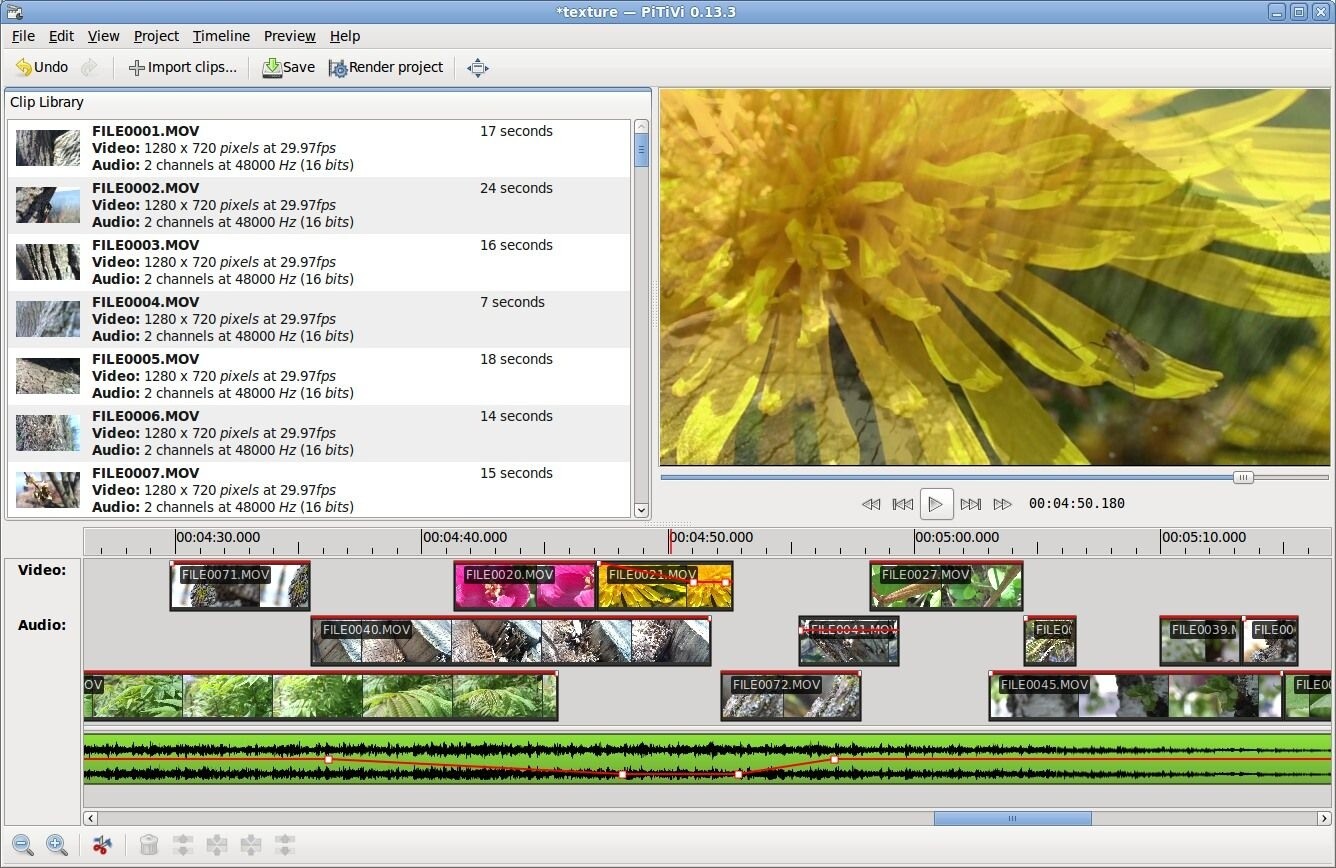Zoom out of the timeline
The height and width of the screenshot is (868, 1336).
point(23,845)
